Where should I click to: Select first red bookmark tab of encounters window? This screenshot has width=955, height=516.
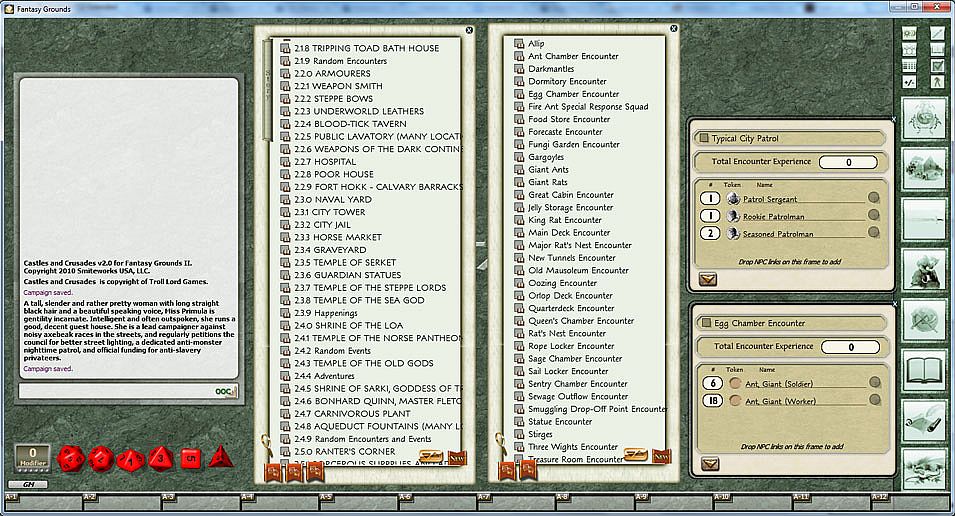507,472
